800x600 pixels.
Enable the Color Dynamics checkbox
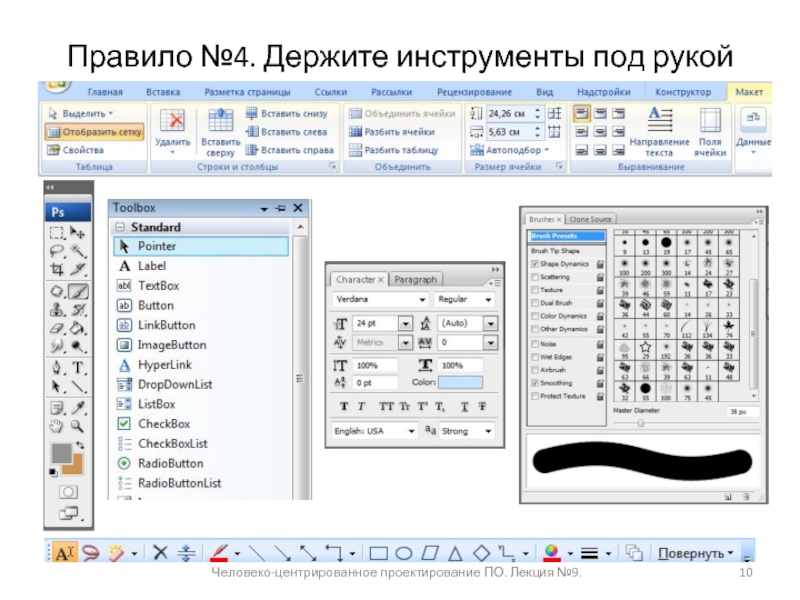click(535, 316)
